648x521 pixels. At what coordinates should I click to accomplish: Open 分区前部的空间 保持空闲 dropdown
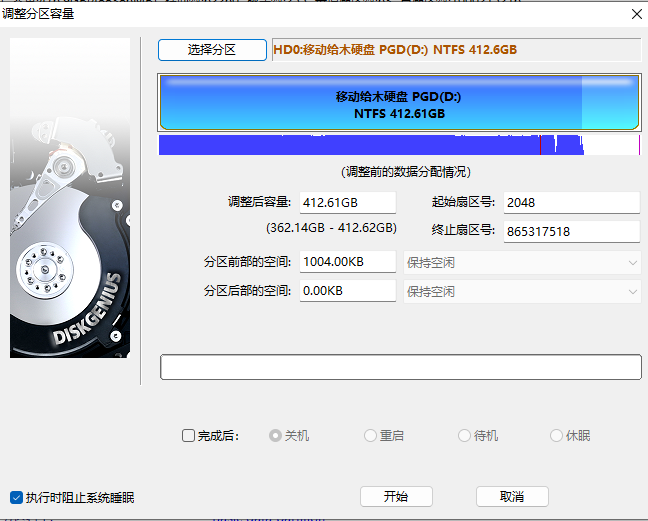[521, 262]
